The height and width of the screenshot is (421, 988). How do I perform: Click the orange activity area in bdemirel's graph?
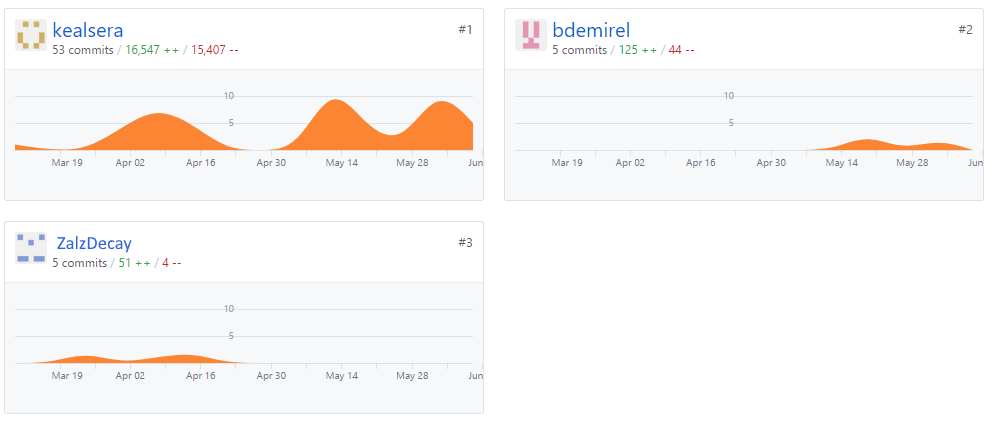pos(867,144)
